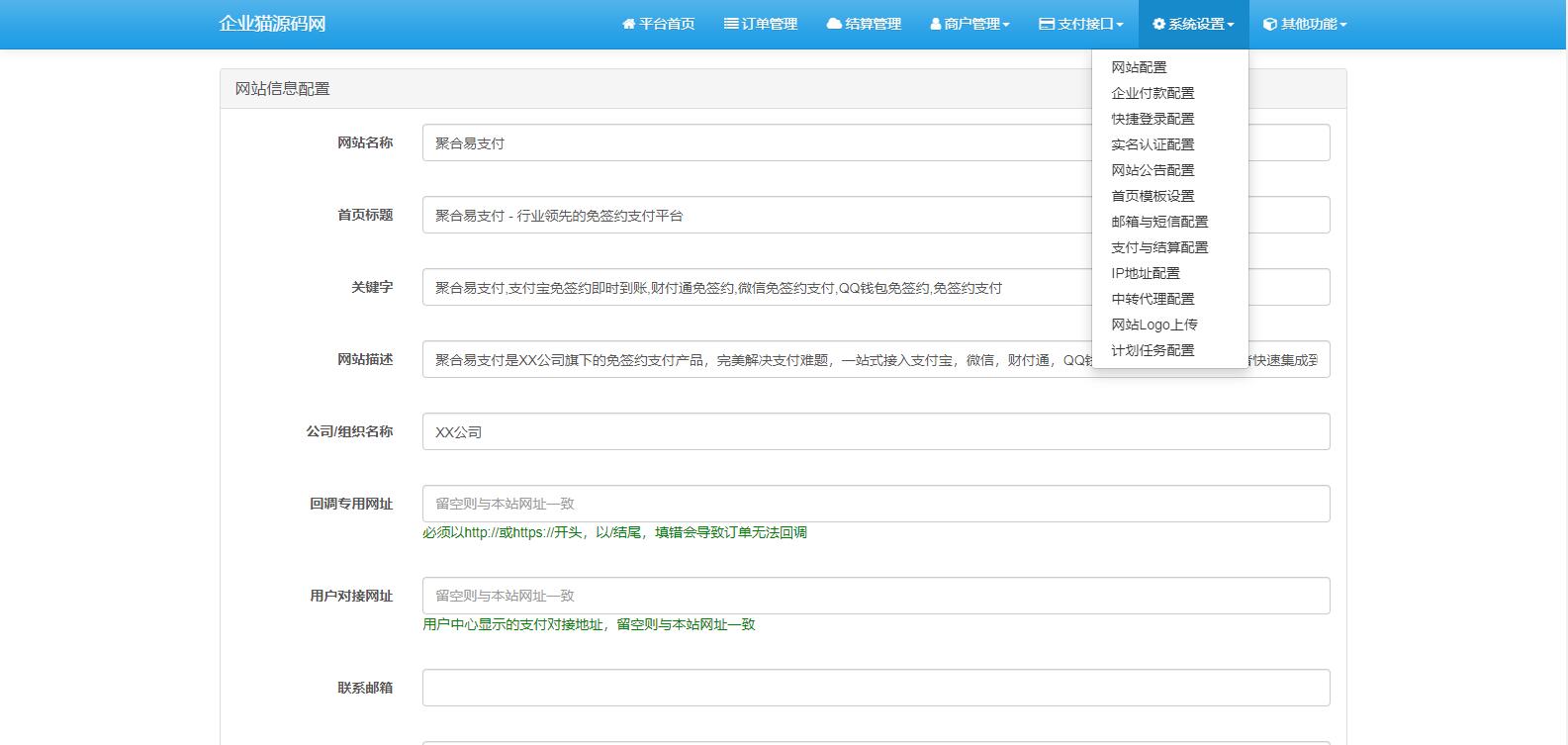Open 网站Logo上传 menu item
Viewport: 1568px width, 745px height.
click(1153, 325)
